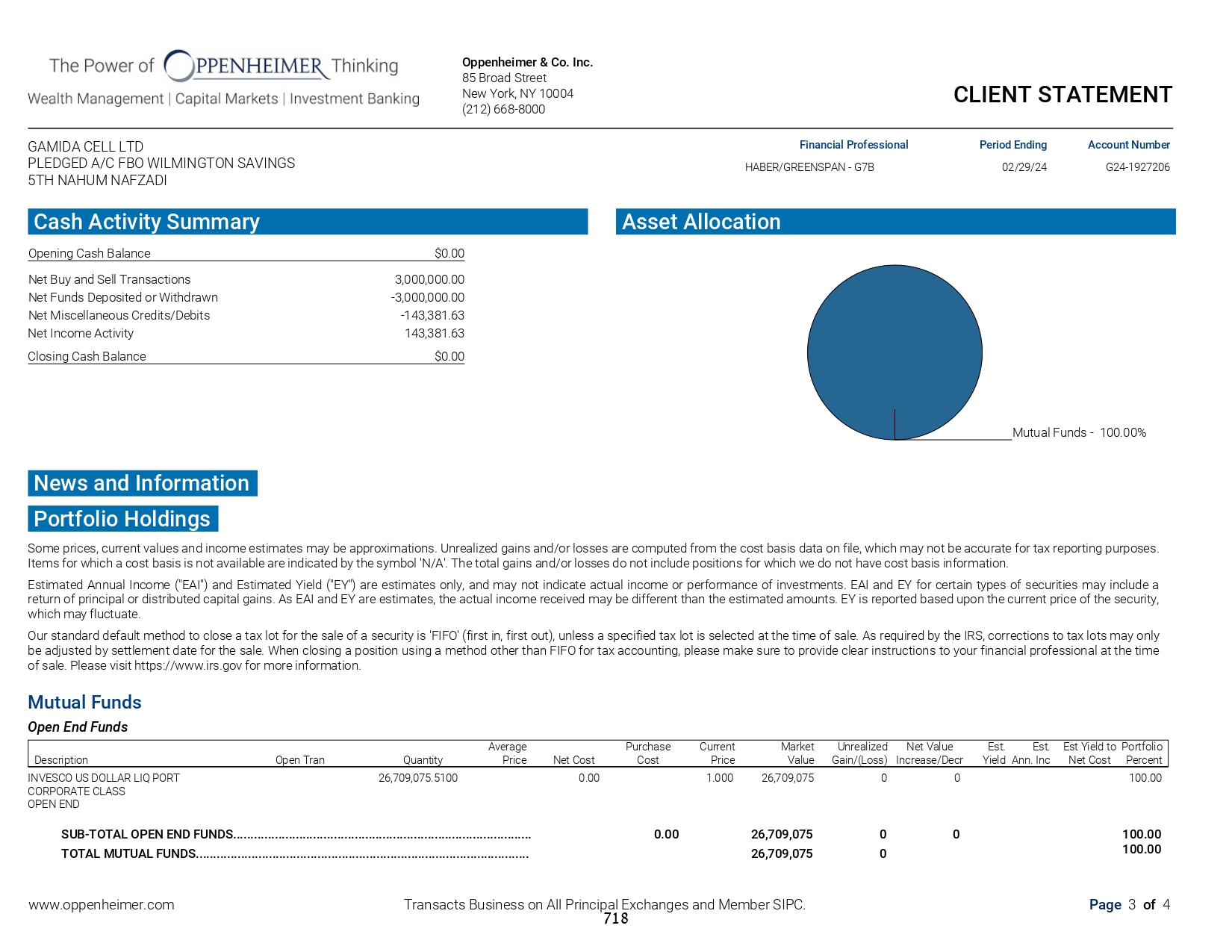The image size is (1232, 952).
Task: Select the Mutual Funds 100.00% chart label
Action: (1078, 433)
